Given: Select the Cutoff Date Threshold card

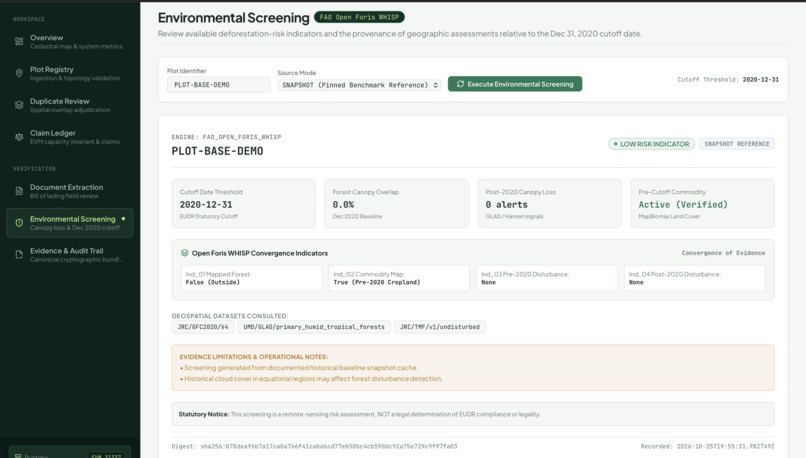Looking at the screenshot, I should coord(244,204).
